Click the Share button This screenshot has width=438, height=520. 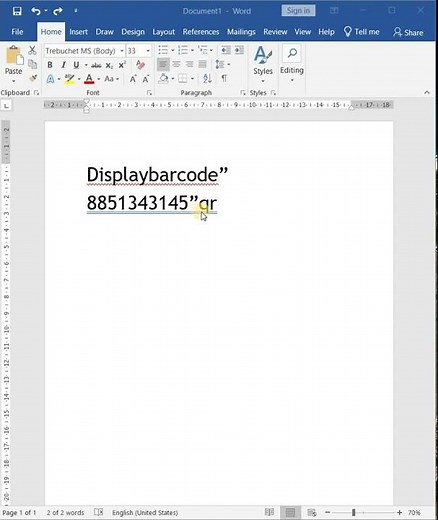click(408, 32)
